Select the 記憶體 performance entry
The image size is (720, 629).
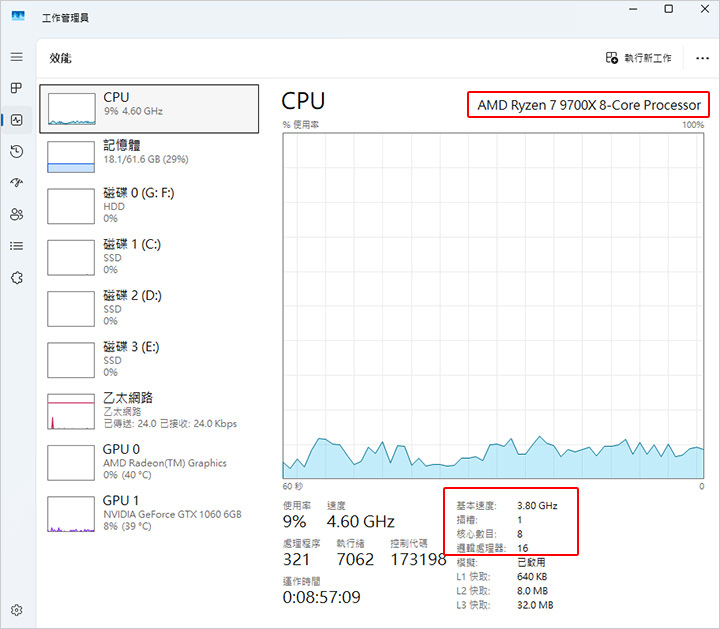149,156
